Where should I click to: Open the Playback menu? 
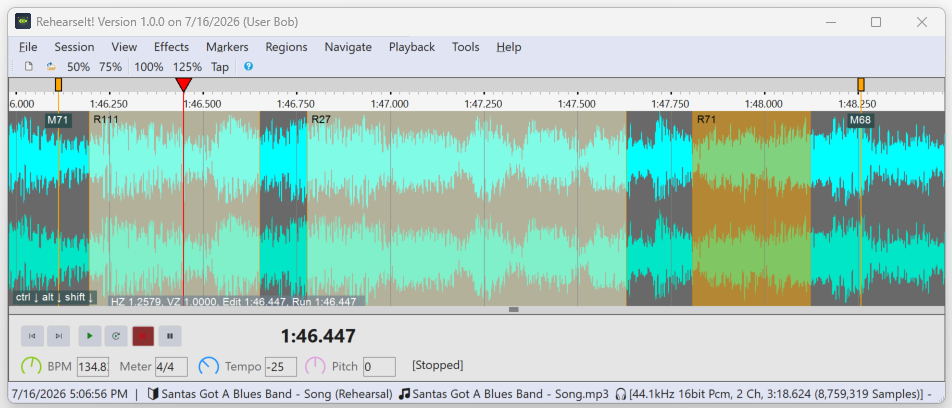point(412,47)
